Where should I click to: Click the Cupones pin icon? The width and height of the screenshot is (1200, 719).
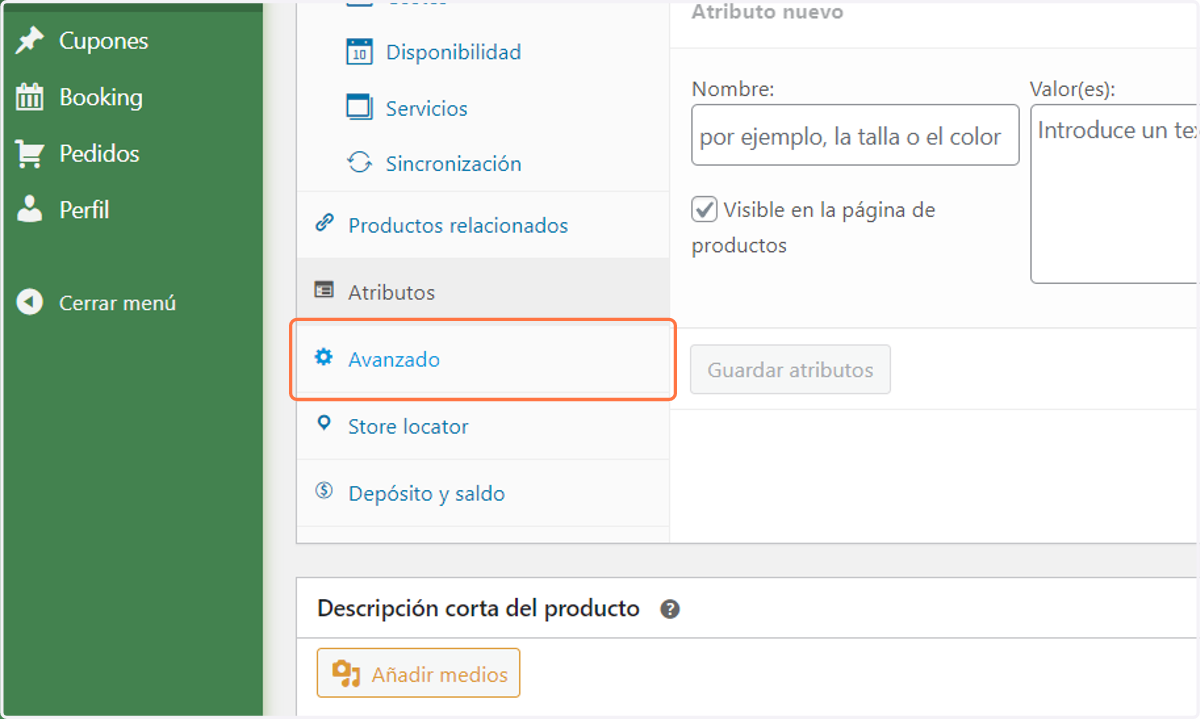pos(30,41)
